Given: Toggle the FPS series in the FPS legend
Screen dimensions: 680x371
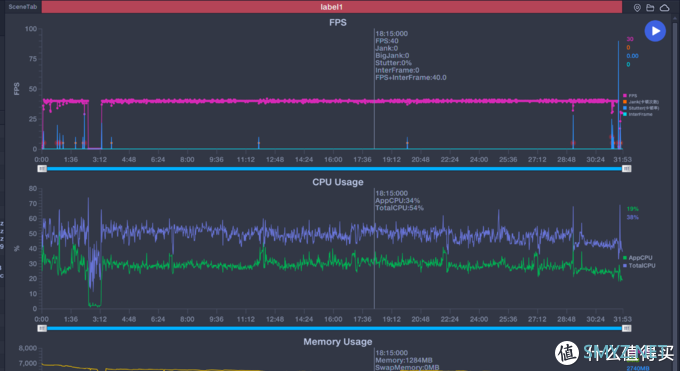Looking at the screenshot, I should [x=630, y=96].
